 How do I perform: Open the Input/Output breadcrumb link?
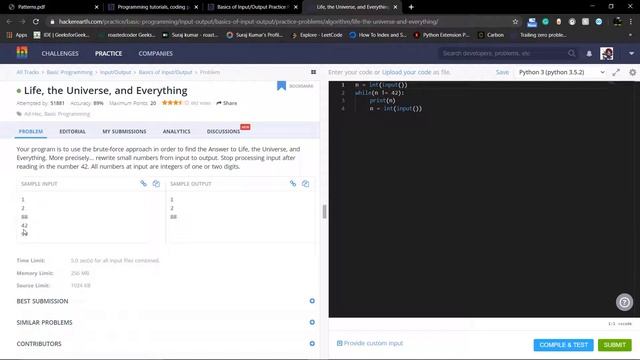pyautogui.click(x=116, y=72)
